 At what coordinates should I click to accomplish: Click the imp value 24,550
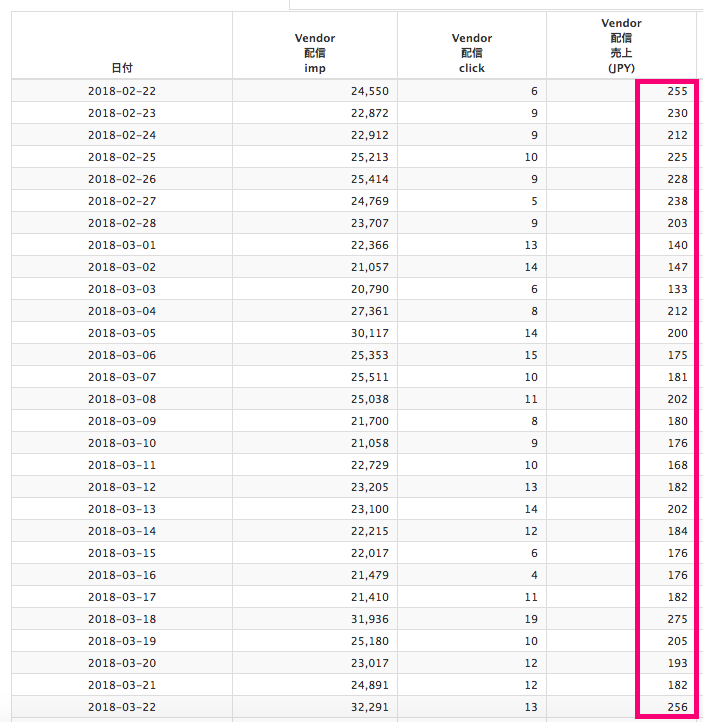pos(370,91)
